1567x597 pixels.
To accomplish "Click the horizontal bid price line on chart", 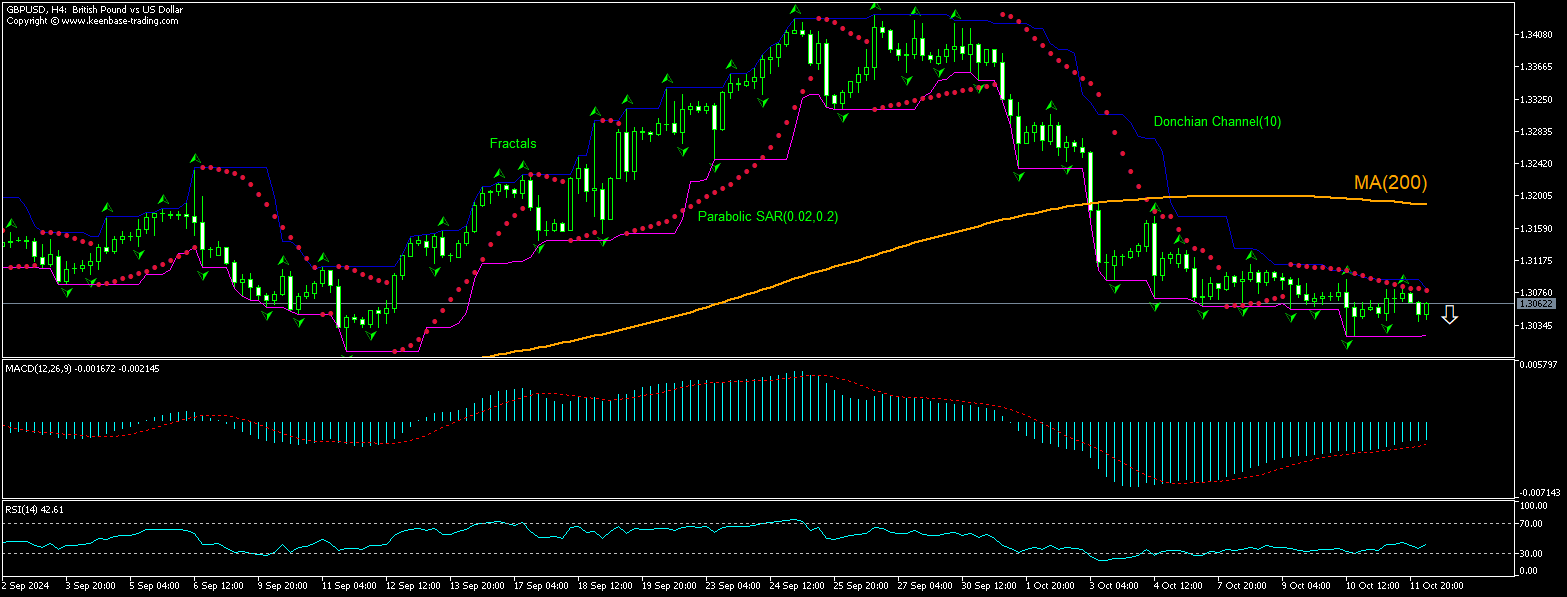I will 600,303.
